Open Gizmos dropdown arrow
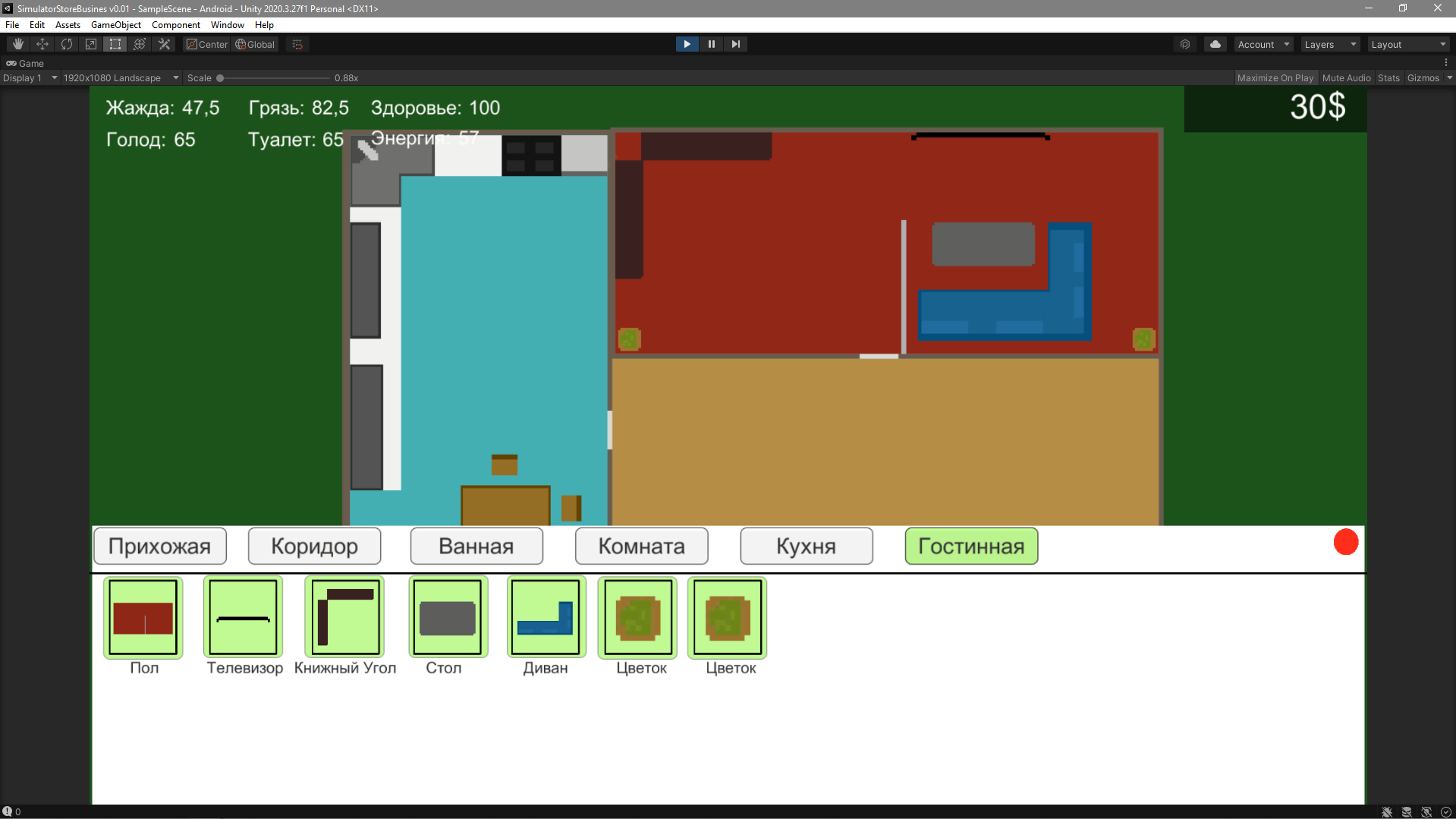This screenshot has width=1456, height=819. point(1449,77)
